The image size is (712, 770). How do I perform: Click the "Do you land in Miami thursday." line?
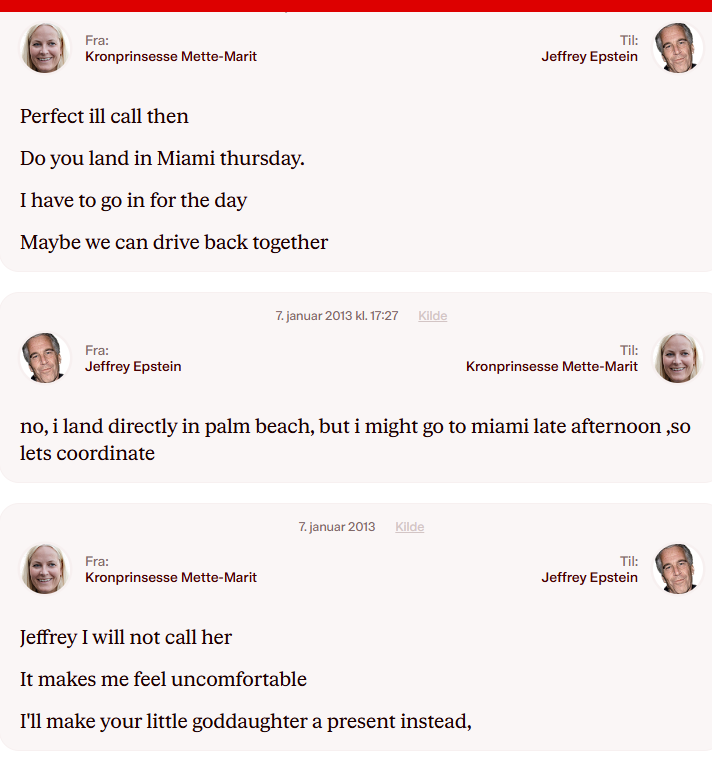(162, 158)
